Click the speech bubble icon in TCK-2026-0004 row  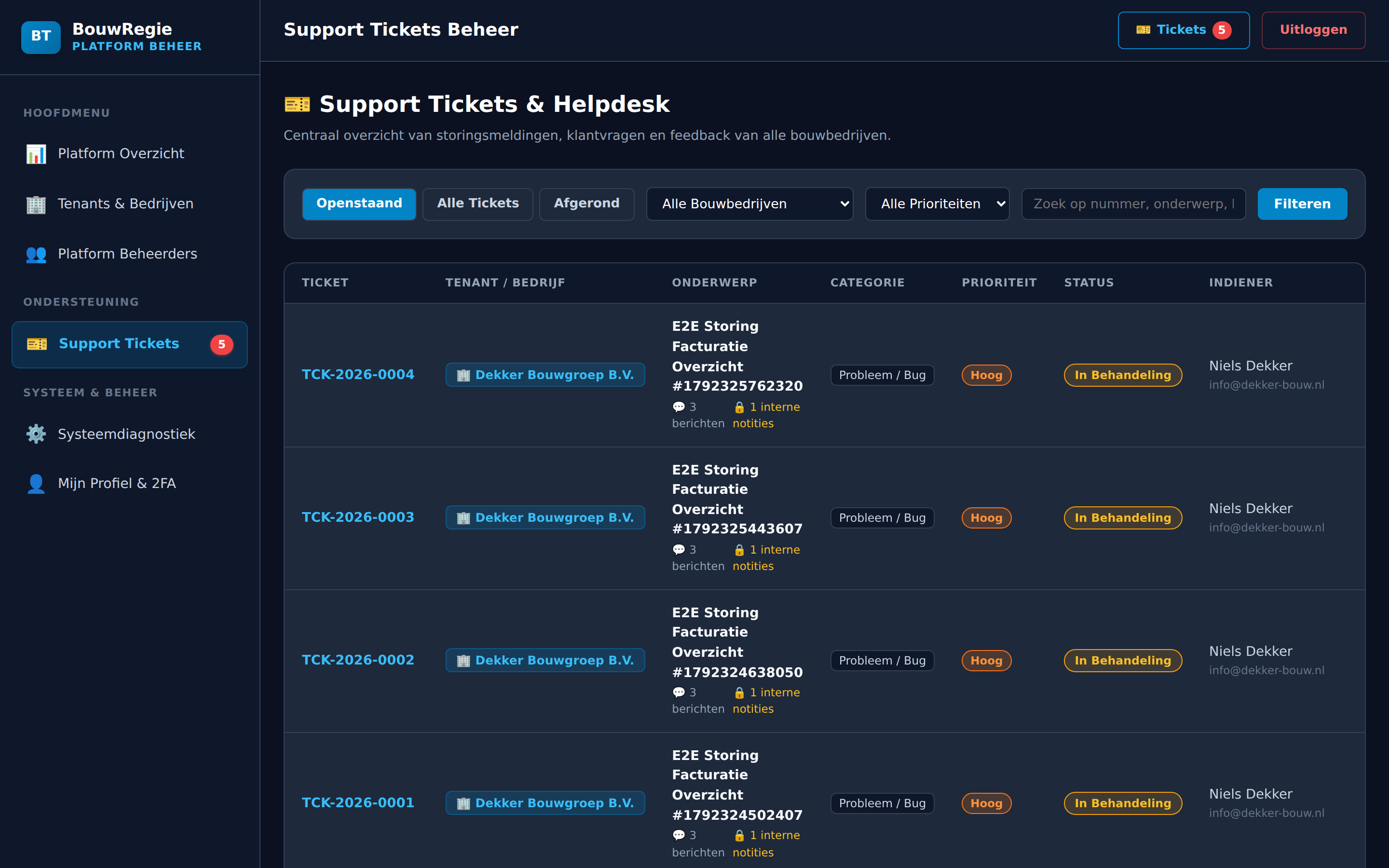pyautogui.click(x=679, y=407)
